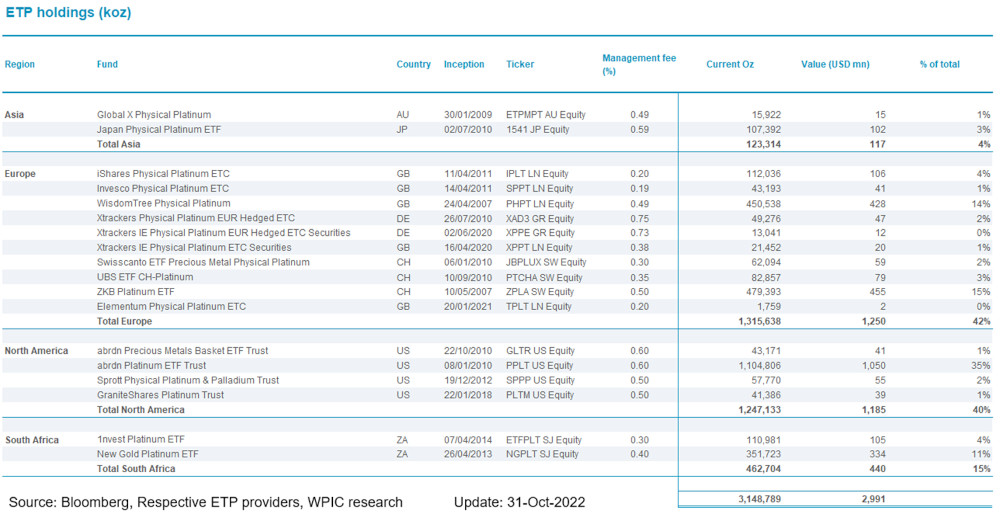Select the Bloomberg source citation line
Viewport: 1000px width, 514px height.
pyautogui.click(x=205, y=503)
